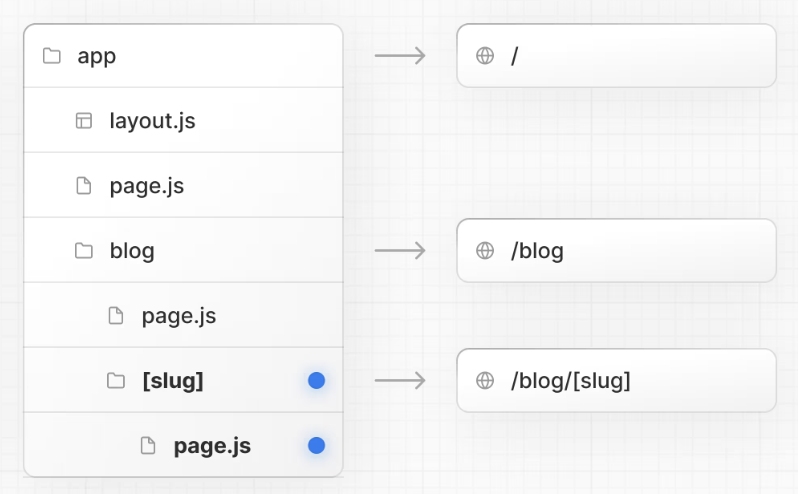The height and width of the screenshot is (494, 798).
Task: Click the / route URL box
Action: coord(616,56)
